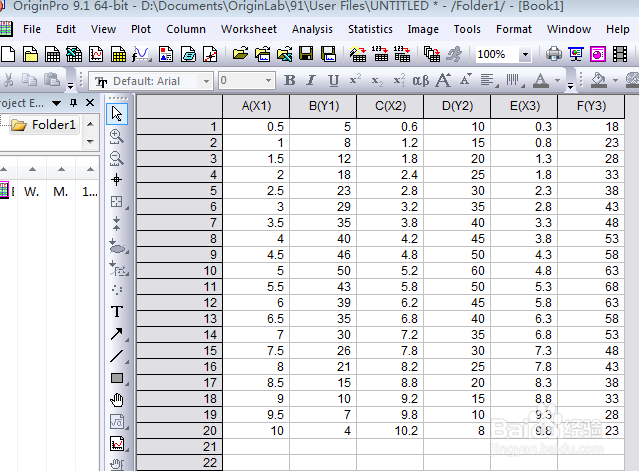The width and height of the screenshot is (639, 471).
Task: Open the Worksheet menu
Action: click(x=249, y=29)
